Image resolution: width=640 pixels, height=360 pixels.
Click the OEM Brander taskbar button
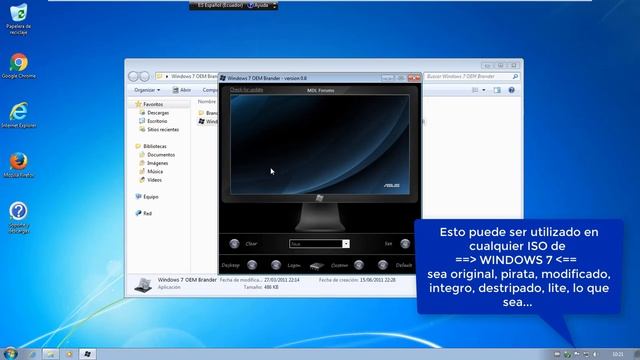pos(87,354)
